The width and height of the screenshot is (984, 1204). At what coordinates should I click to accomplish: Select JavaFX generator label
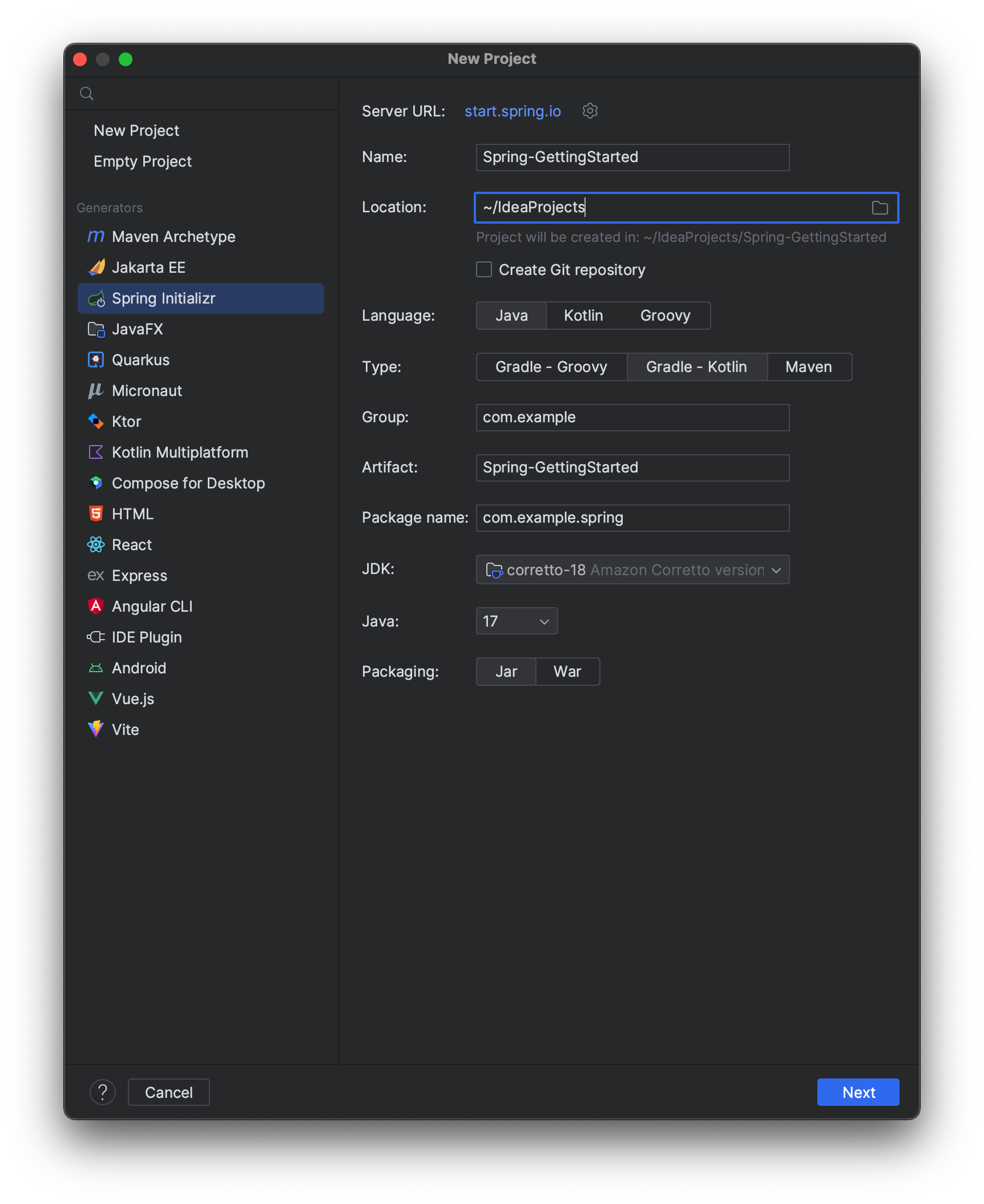138,329
